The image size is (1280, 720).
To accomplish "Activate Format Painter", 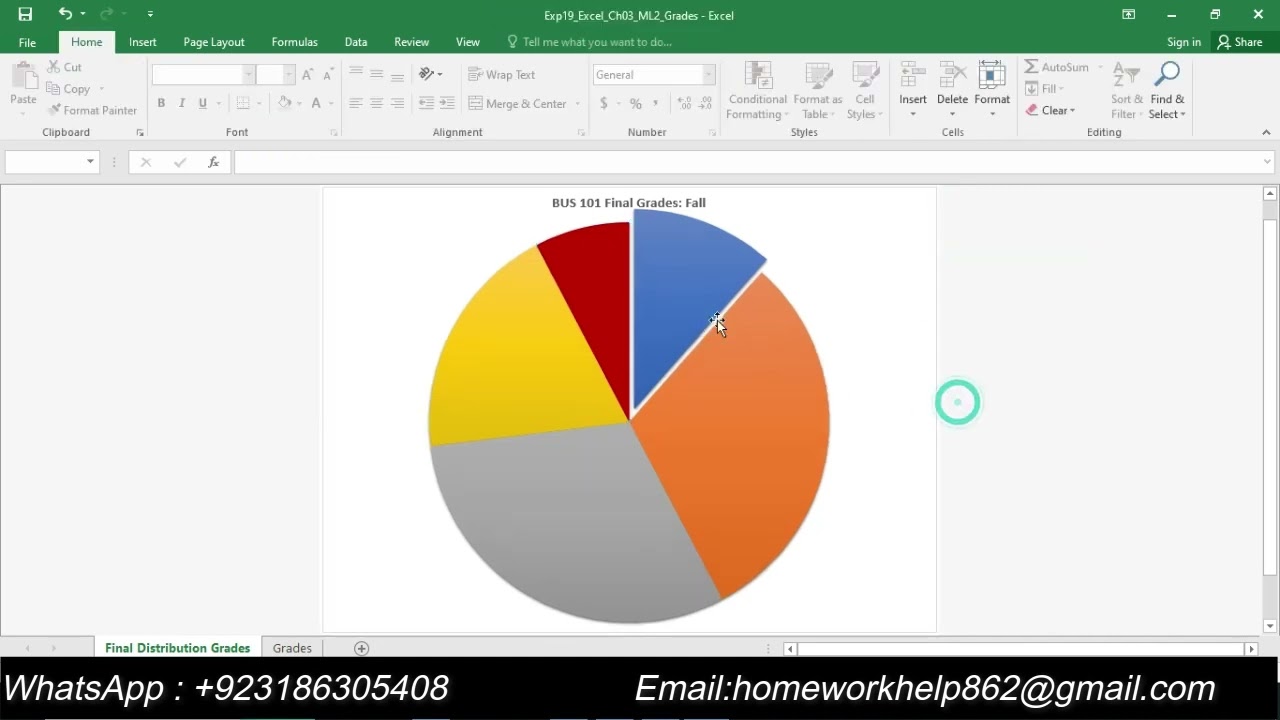I will (92, 110).
